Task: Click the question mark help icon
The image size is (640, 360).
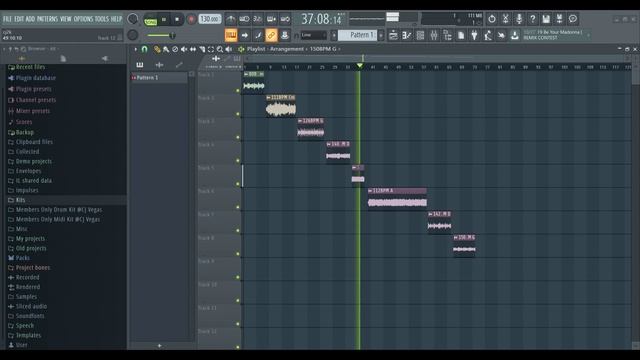Action: [532, 19]
